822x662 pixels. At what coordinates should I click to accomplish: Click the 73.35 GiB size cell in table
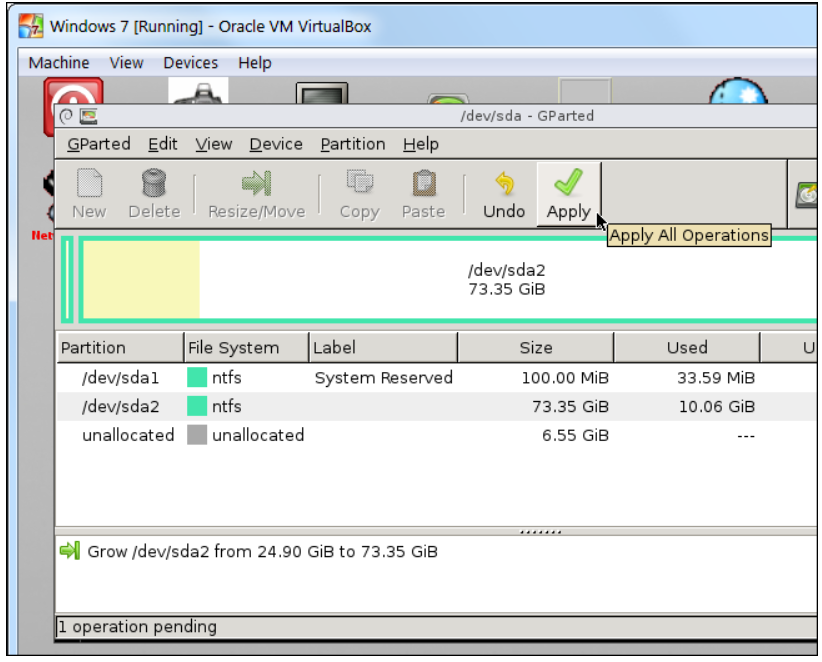570,406
